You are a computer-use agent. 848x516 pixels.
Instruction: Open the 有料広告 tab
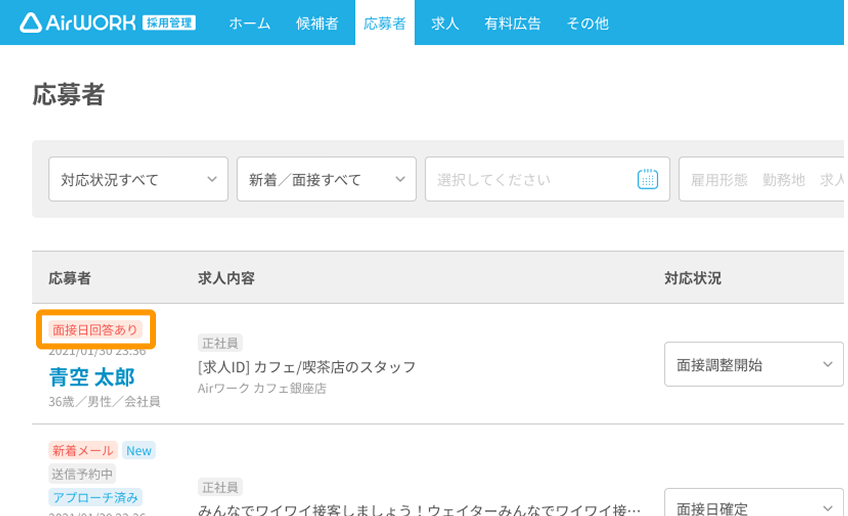click(512, 23)
